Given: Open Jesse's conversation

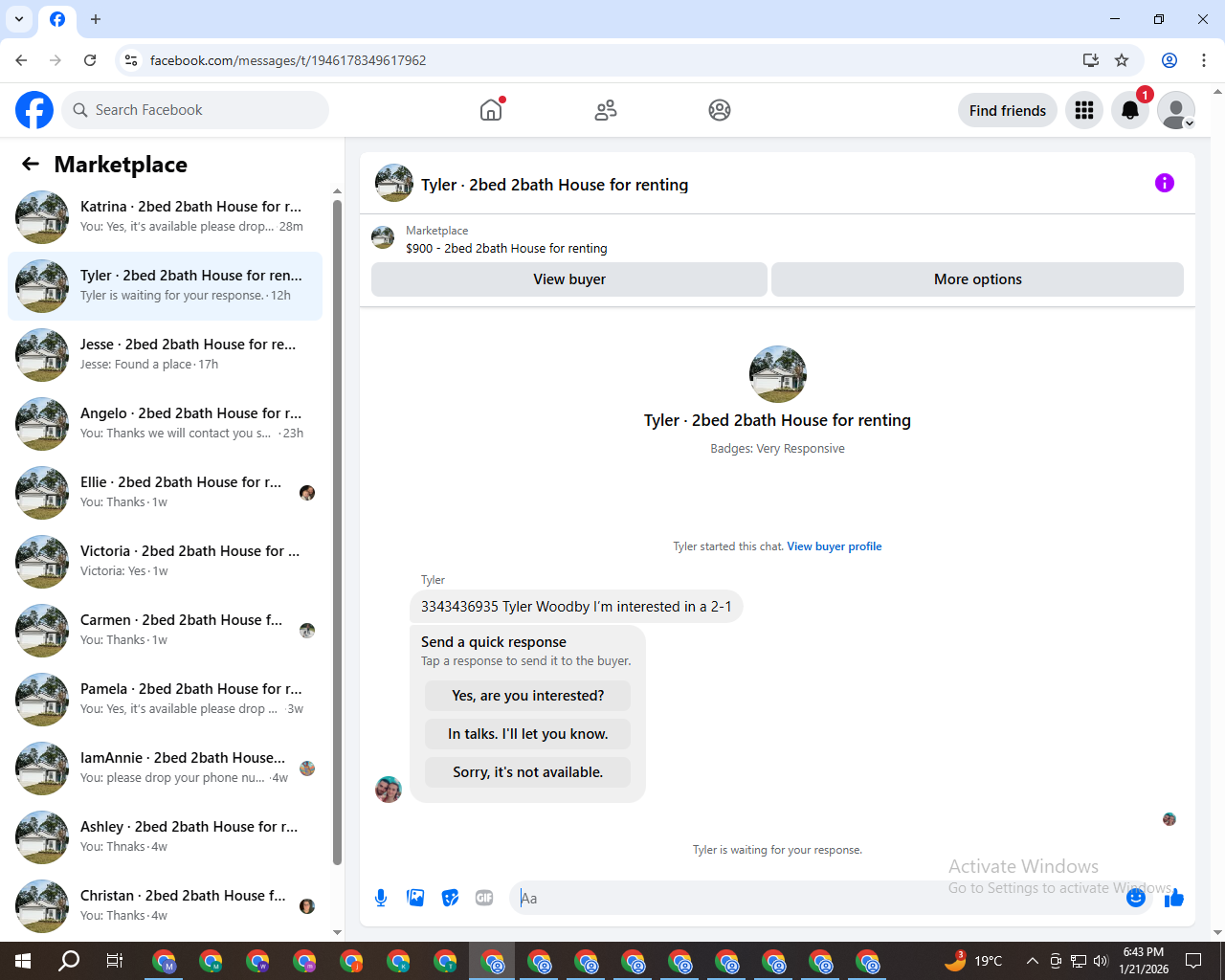Looking at the screenshot, I should 165,355.
